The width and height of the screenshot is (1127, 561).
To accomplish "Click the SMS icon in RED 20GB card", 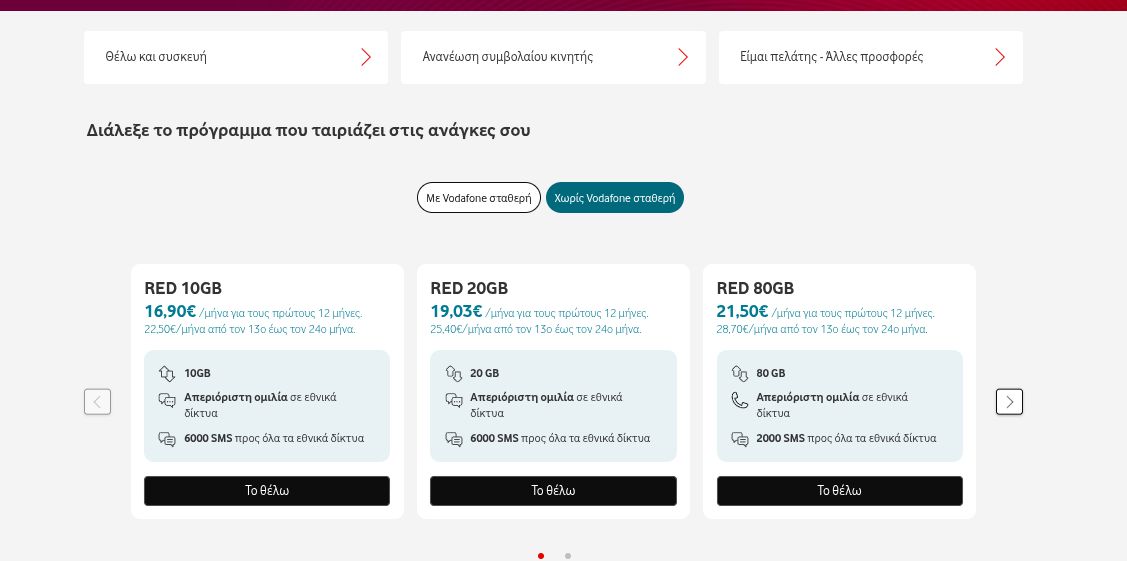I will click(453, 439).
